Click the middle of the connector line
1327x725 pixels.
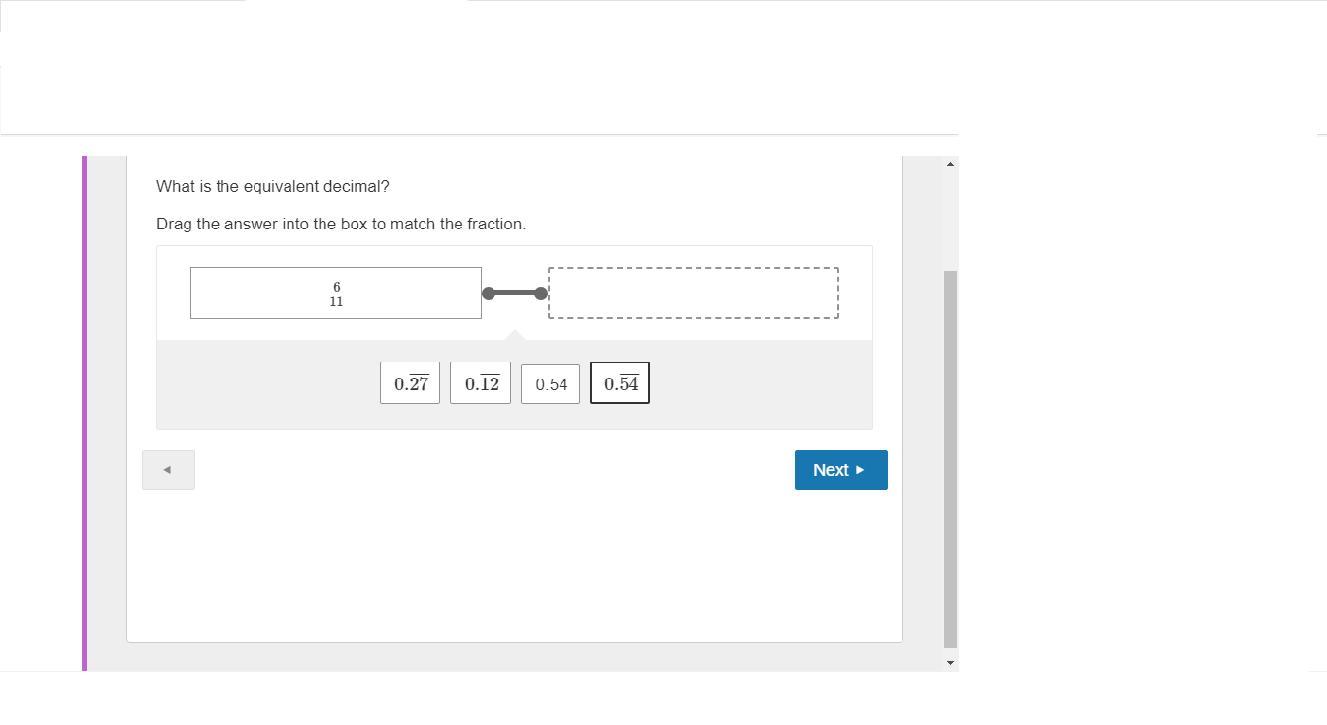(515, 293)
